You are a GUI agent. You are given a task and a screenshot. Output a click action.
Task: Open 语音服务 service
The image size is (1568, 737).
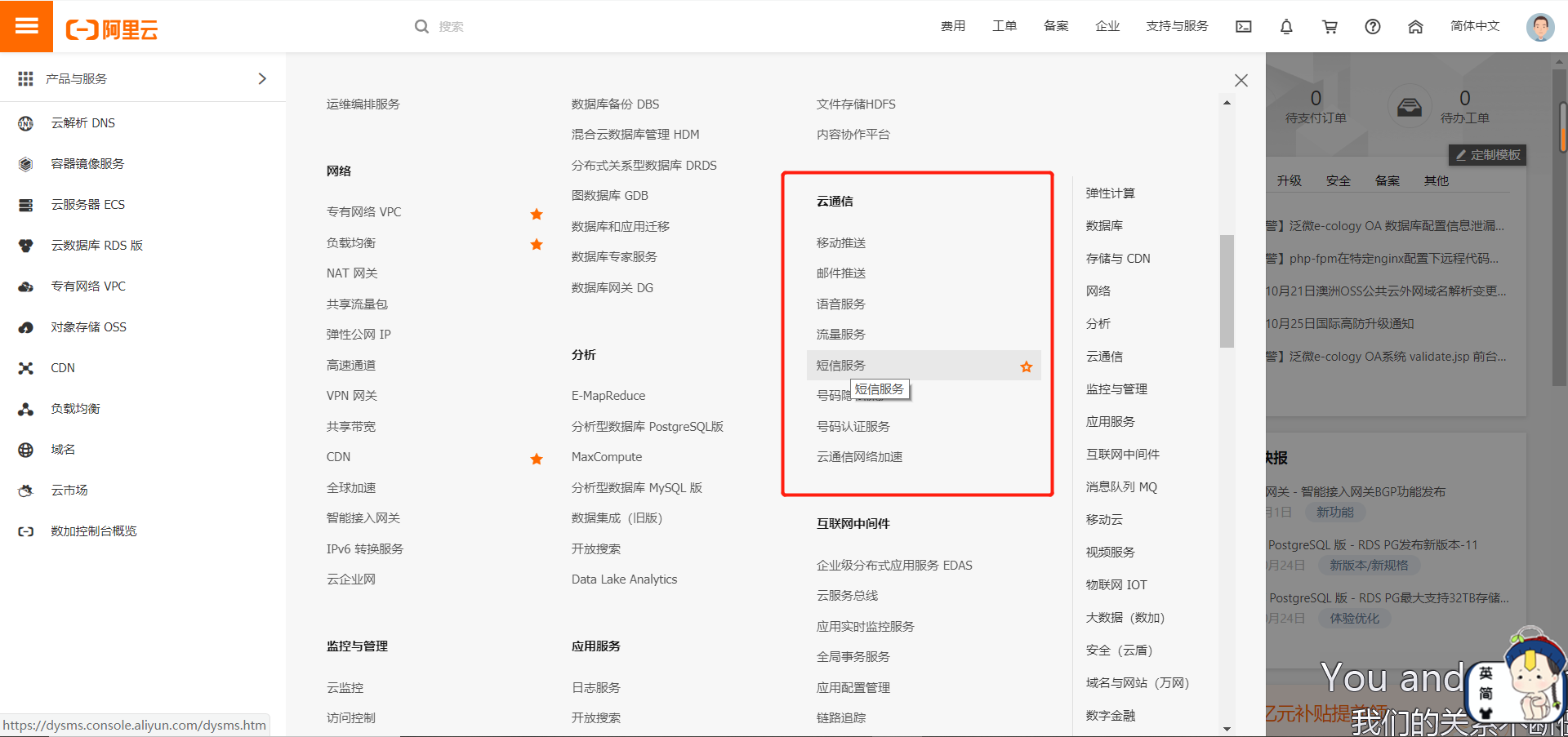tap(841, 304)
